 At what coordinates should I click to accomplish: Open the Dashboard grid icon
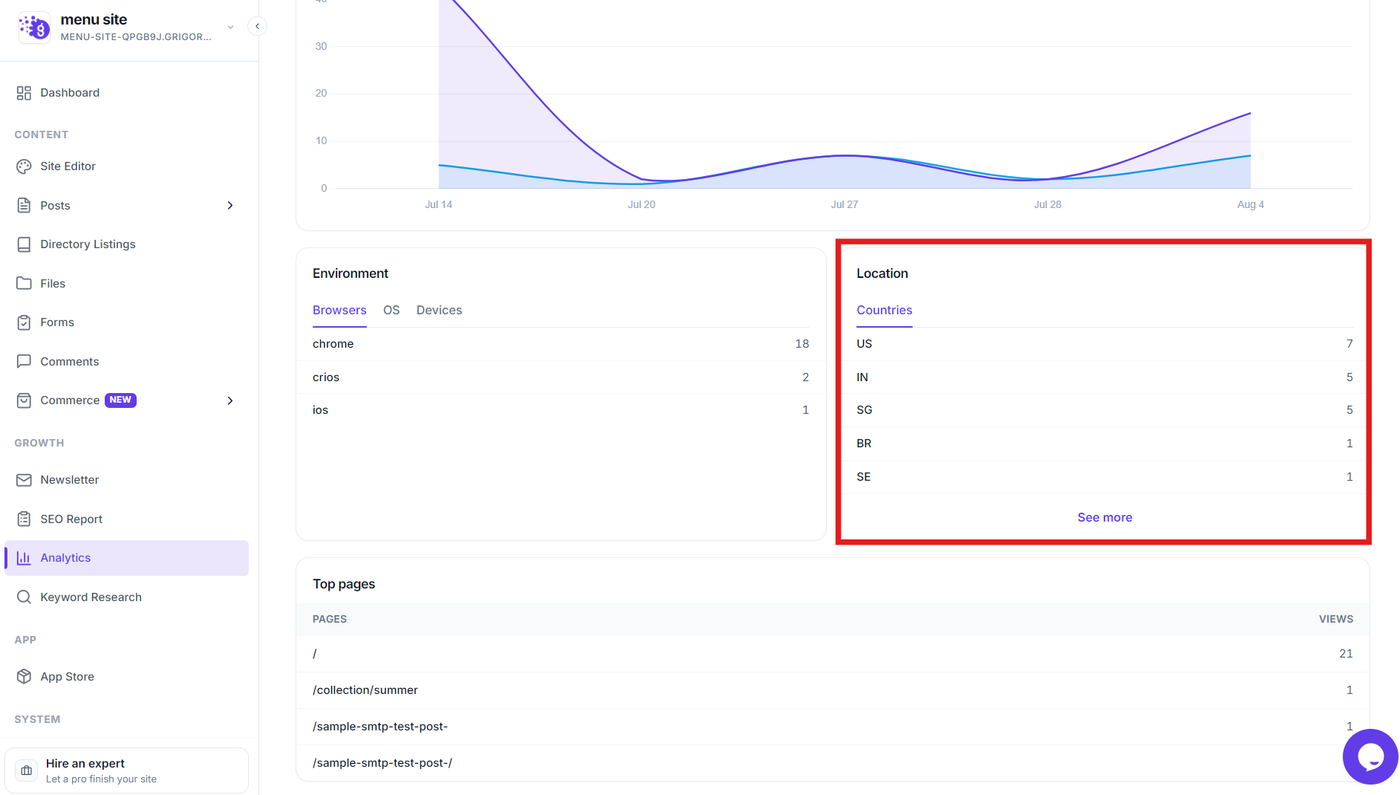[24, 93]
